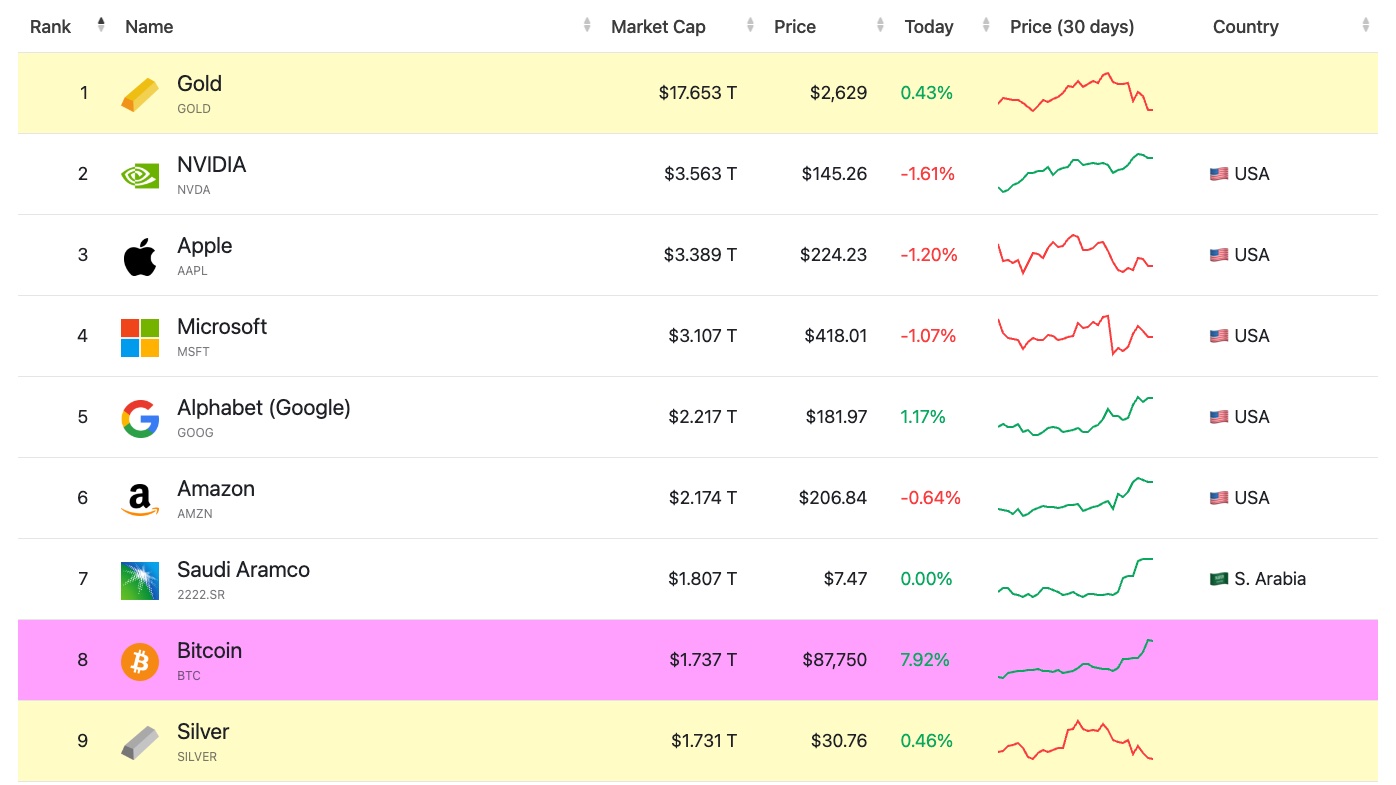Viewport: 1396px width, 785px height.
Task: View Gold 30-day price chart
Action: pyautogui.click(x=1075, y=92)
